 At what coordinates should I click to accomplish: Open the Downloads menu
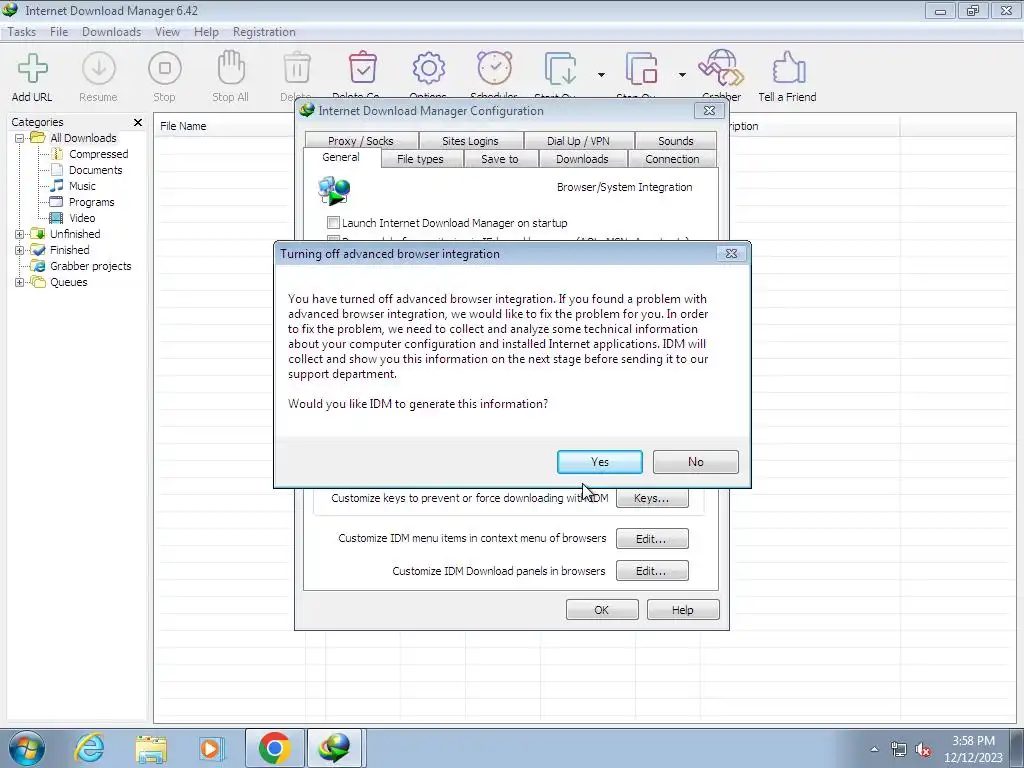coord(112,32)
